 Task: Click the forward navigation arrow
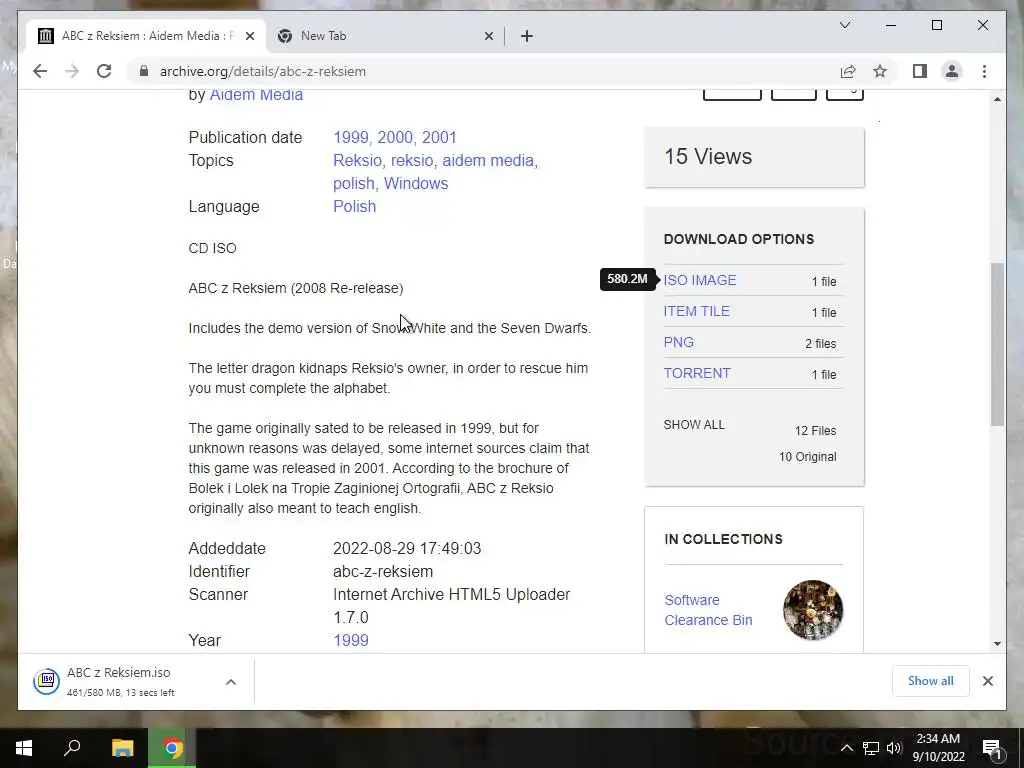coord(72,71)
